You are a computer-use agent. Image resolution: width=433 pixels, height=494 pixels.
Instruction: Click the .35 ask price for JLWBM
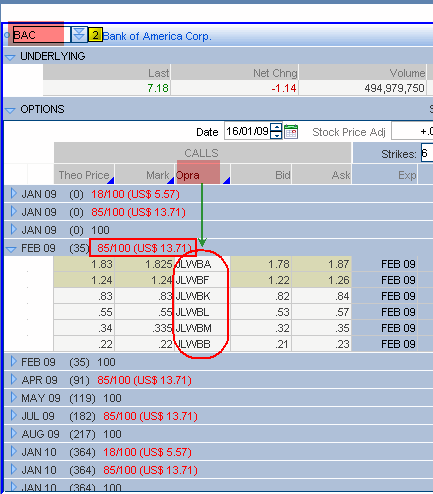click(x=322, y=328)
